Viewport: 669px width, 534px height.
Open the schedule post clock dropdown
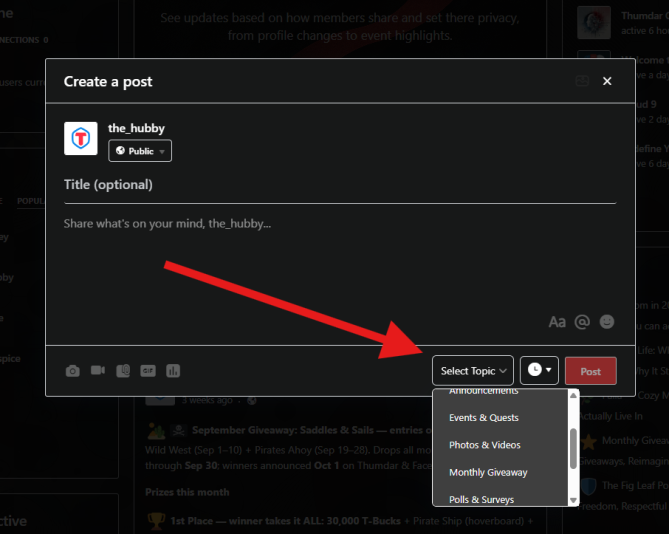(539, 371)
